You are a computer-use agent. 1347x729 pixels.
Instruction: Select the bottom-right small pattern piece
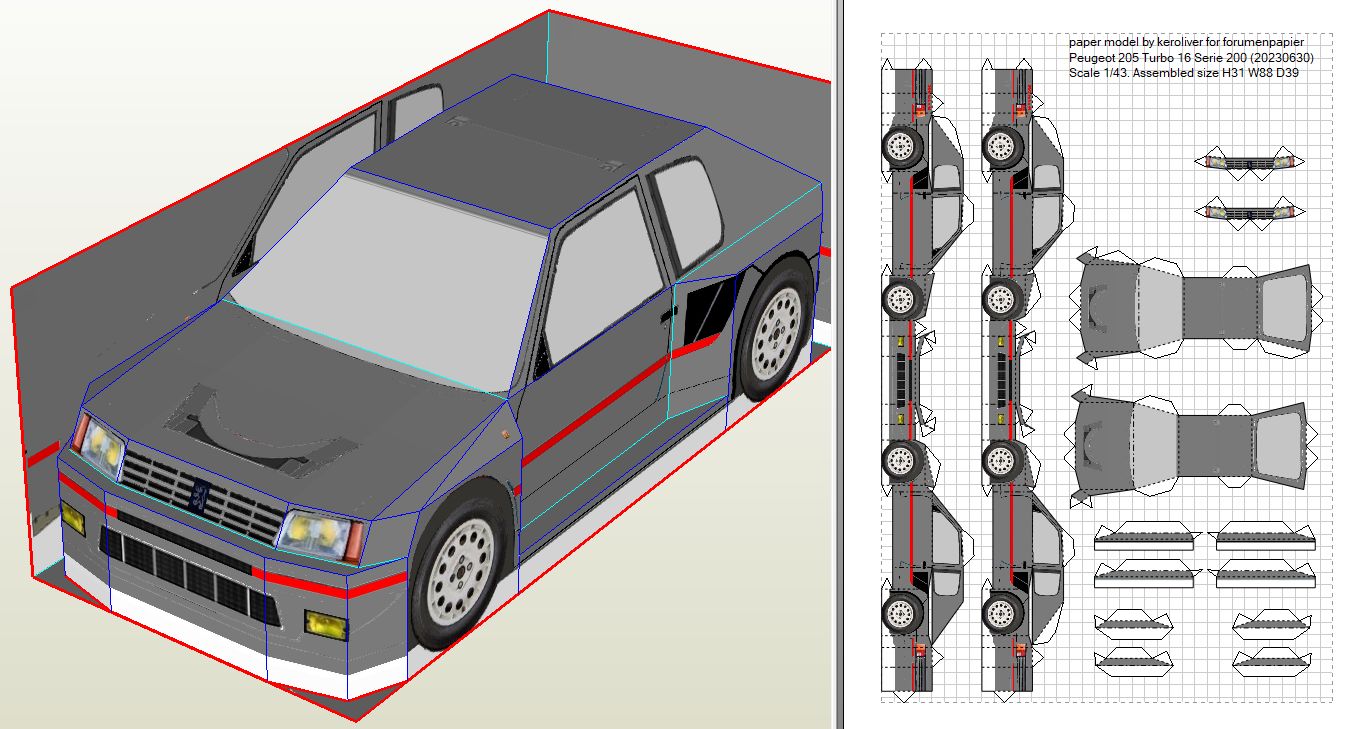[x=1270, y=660]
